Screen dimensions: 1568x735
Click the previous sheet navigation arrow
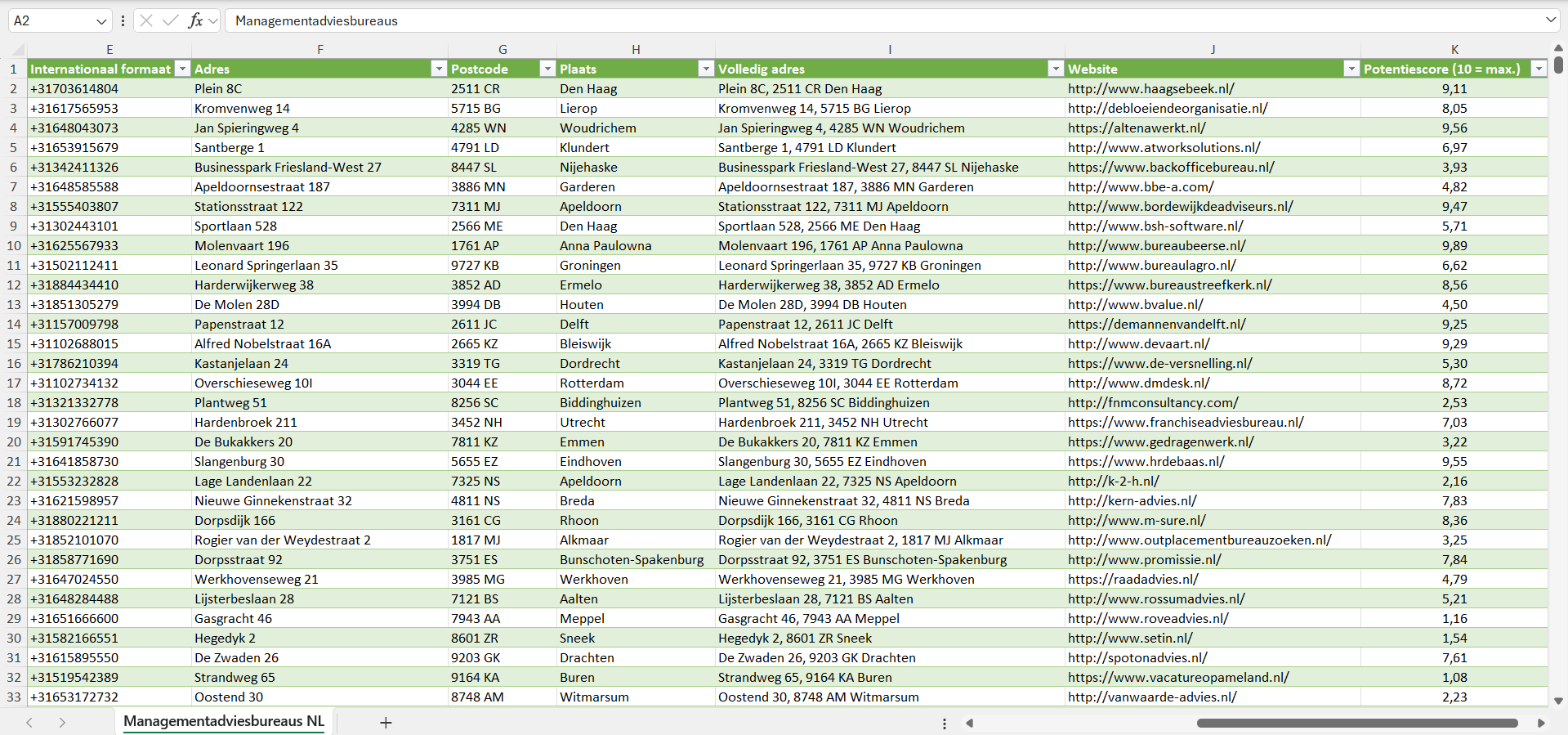click(29, 723)
